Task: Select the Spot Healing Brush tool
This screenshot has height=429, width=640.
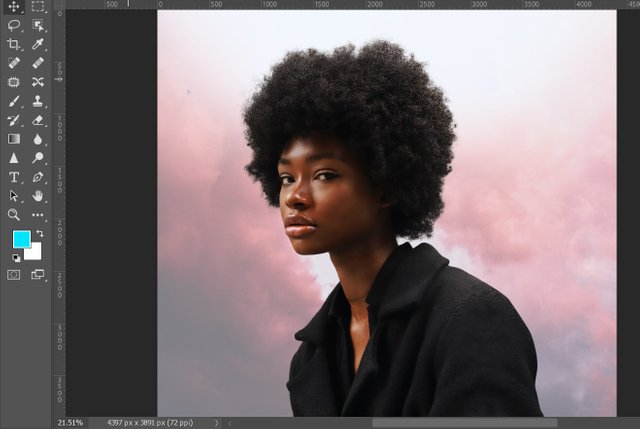Action: coord(13,63)
